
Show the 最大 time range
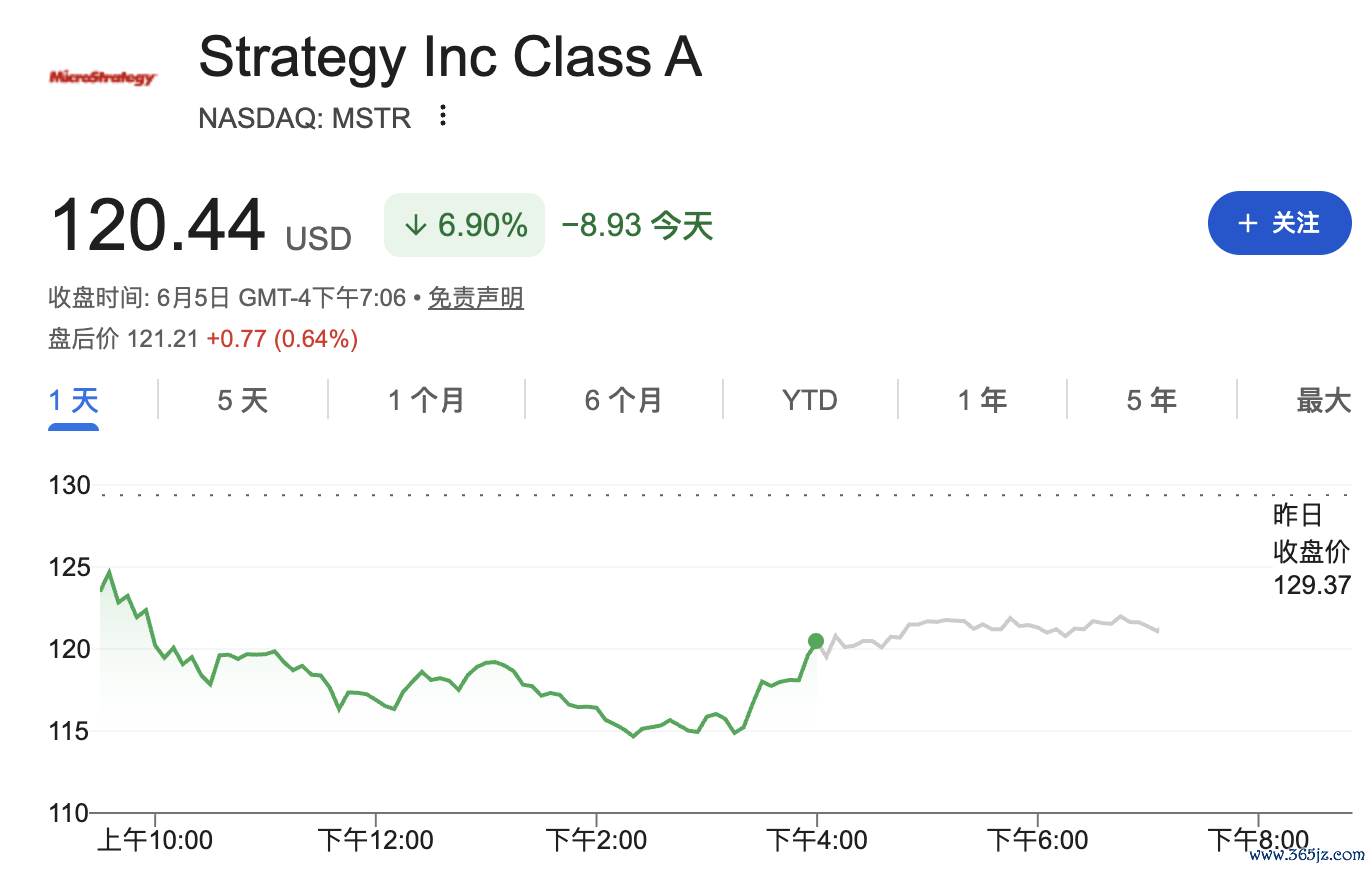[1323, 401]
